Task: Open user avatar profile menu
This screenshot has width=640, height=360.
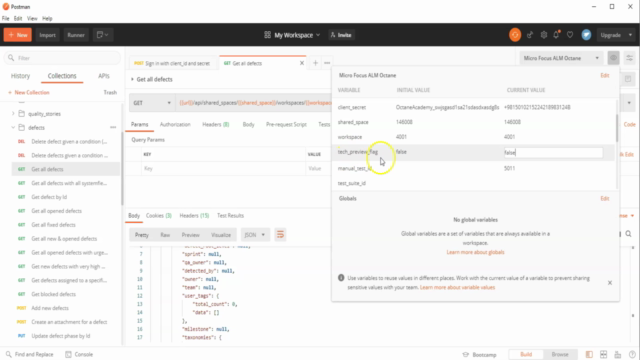Action: coord(586,35)
